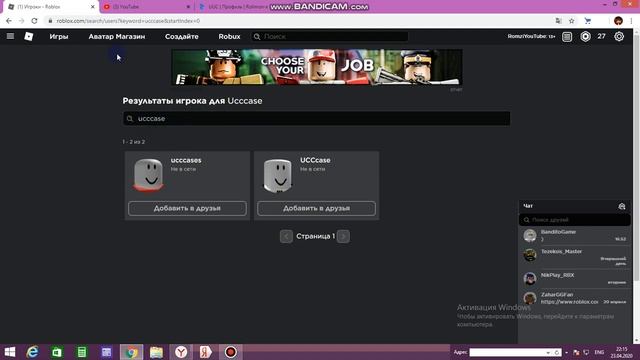Focus the chat friend search field
The image size is (640, 360).
(575, 220)
